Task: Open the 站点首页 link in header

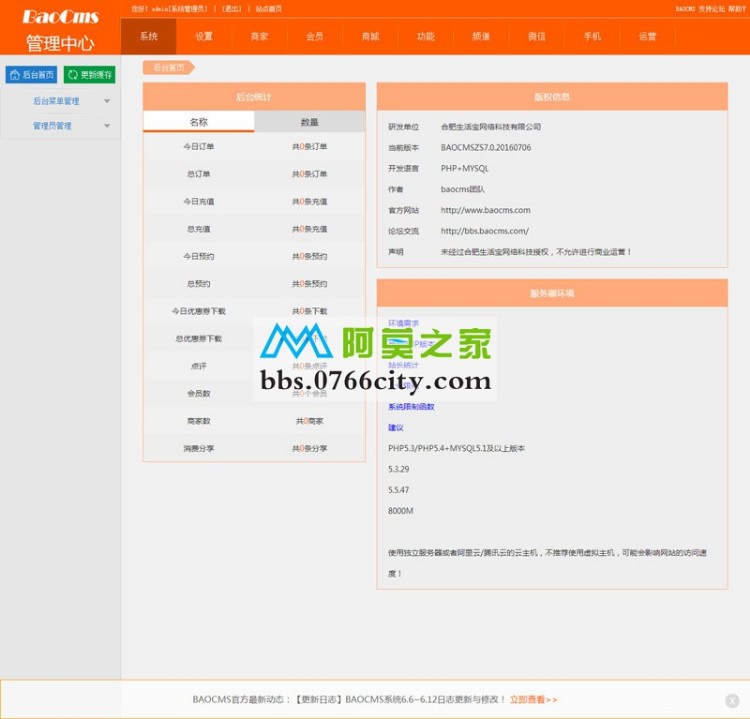Action: [268, 9]
